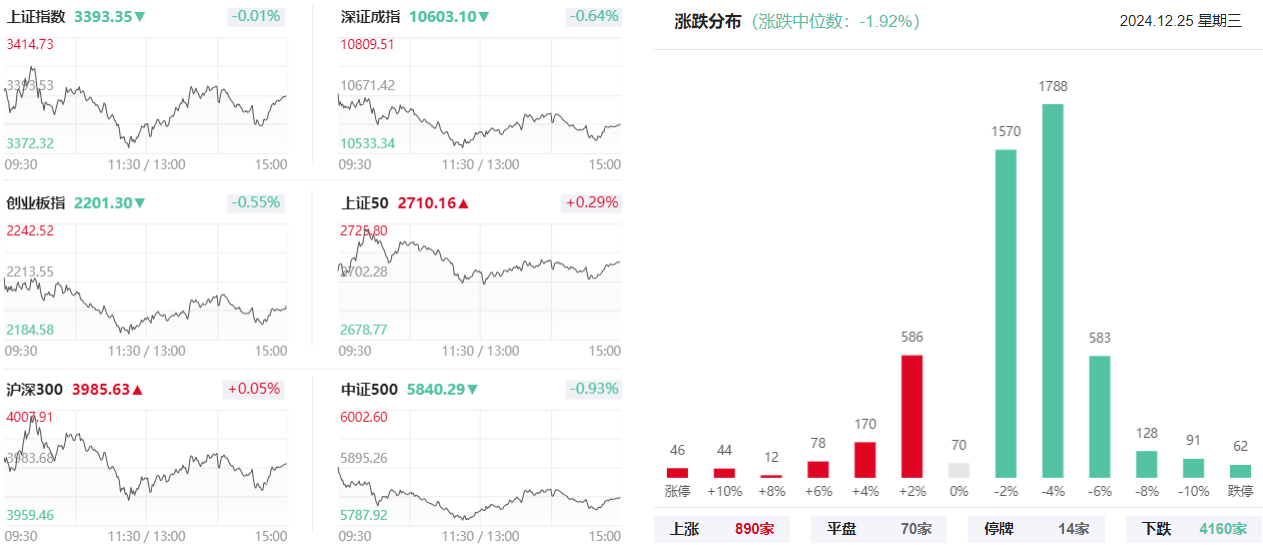Screen dimensions: 1263x545
Task: Click the gray 0% bar with 70
Action: [959, 470]
